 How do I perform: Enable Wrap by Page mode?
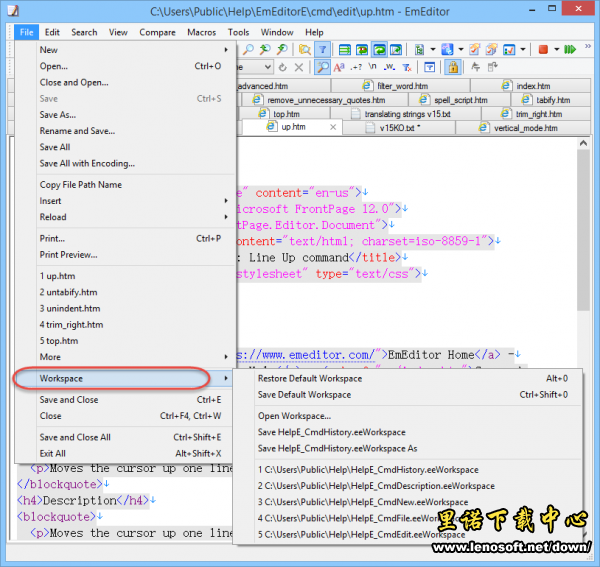coord(396,49)
